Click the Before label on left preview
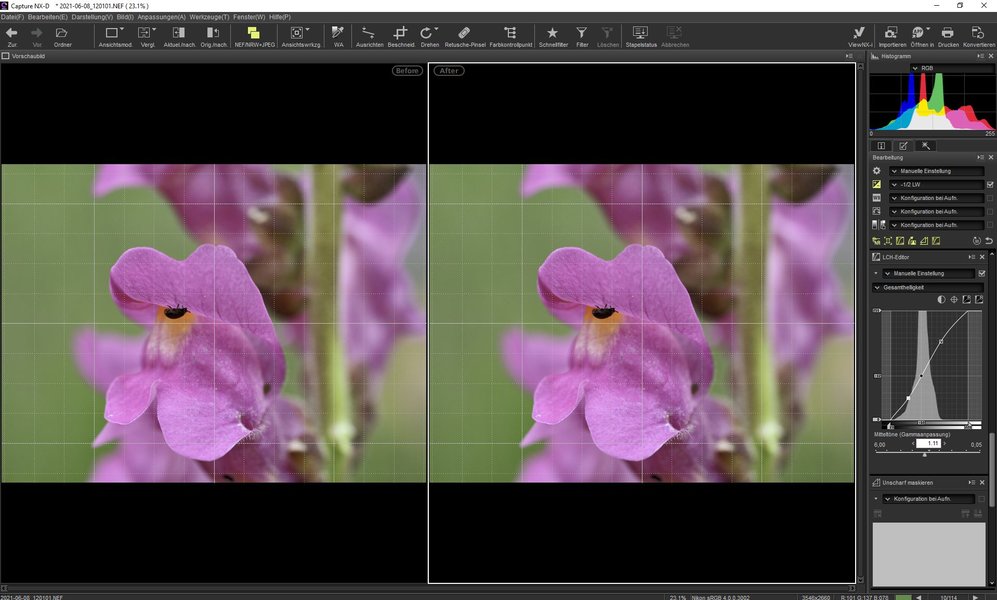This screenshot has width=997, height=600. pyautogui.click(x=407, y=71)
